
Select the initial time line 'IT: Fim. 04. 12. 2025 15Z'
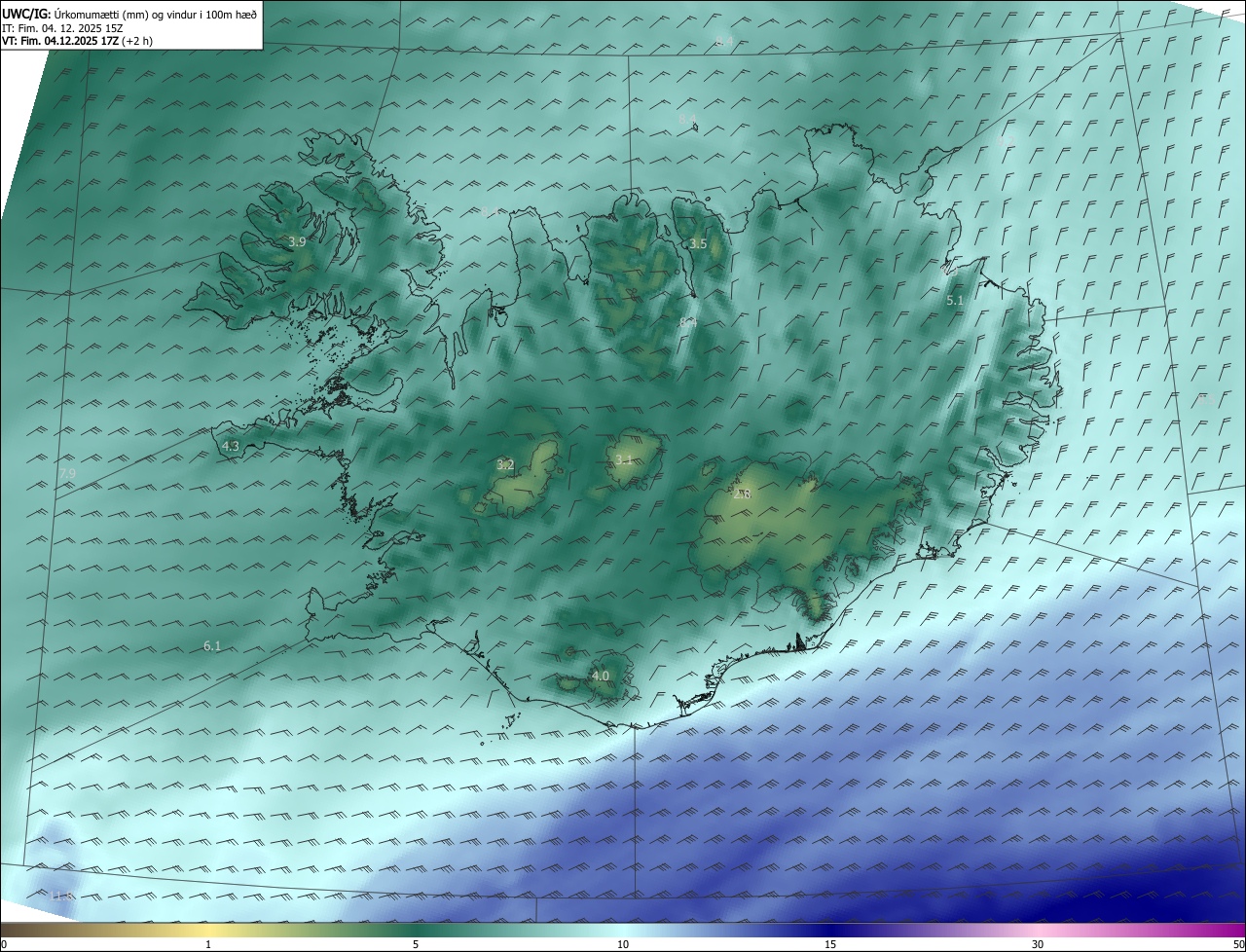click(x=62, y=27)
